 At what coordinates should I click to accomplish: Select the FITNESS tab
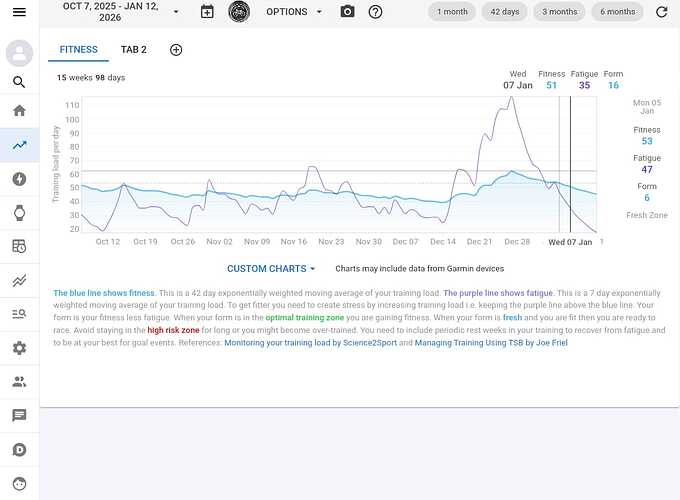[x=78, y=49]
